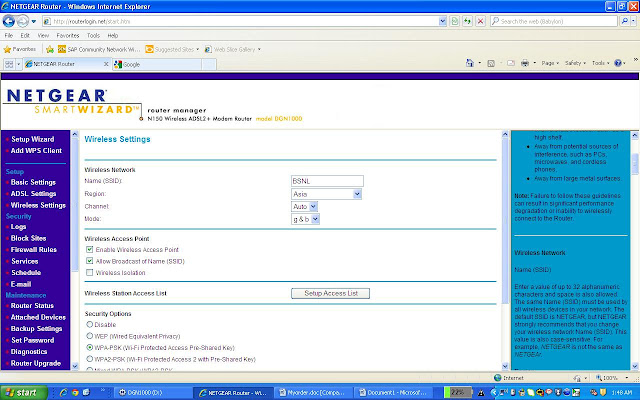Open SAP Community Network favorites link

[99, 49]
